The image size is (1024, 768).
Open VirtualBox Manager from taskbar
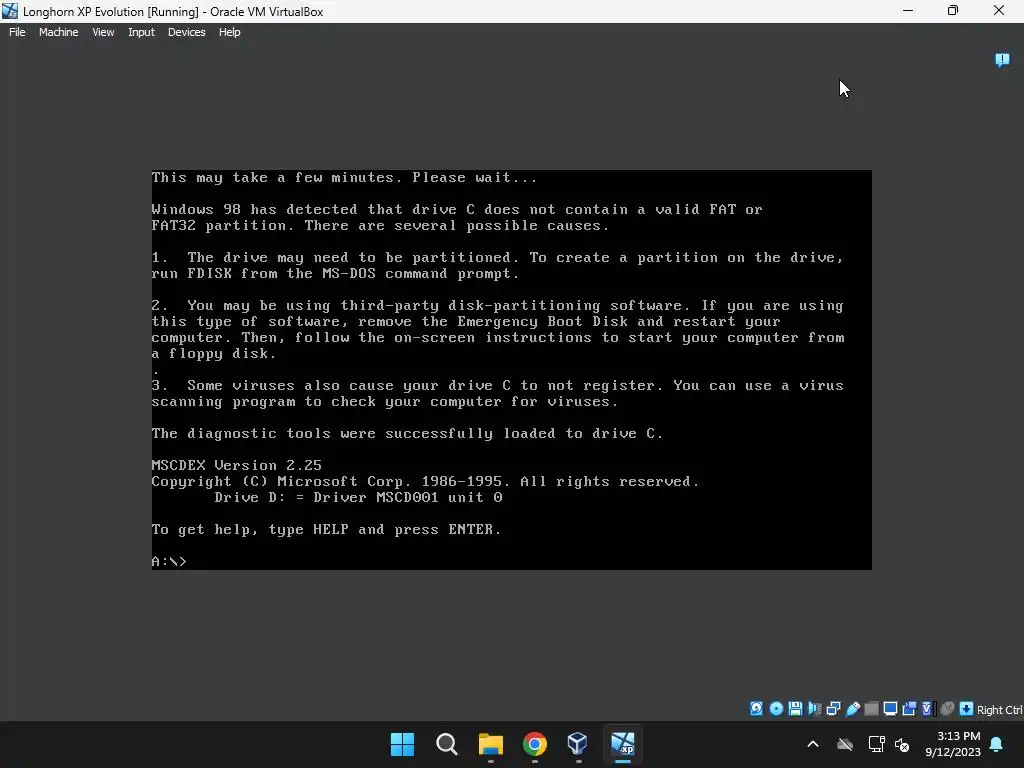[578, 744]
